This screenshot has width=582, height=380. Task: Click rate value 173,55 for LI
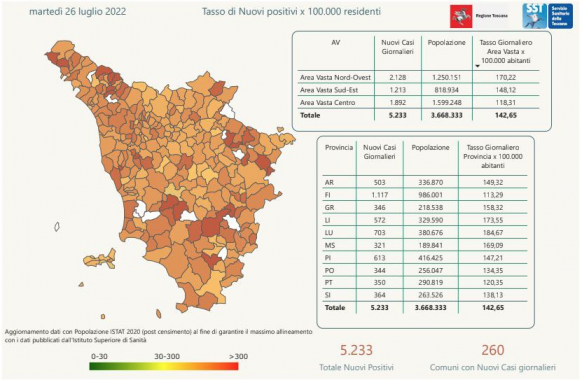(x=493, y=220)
